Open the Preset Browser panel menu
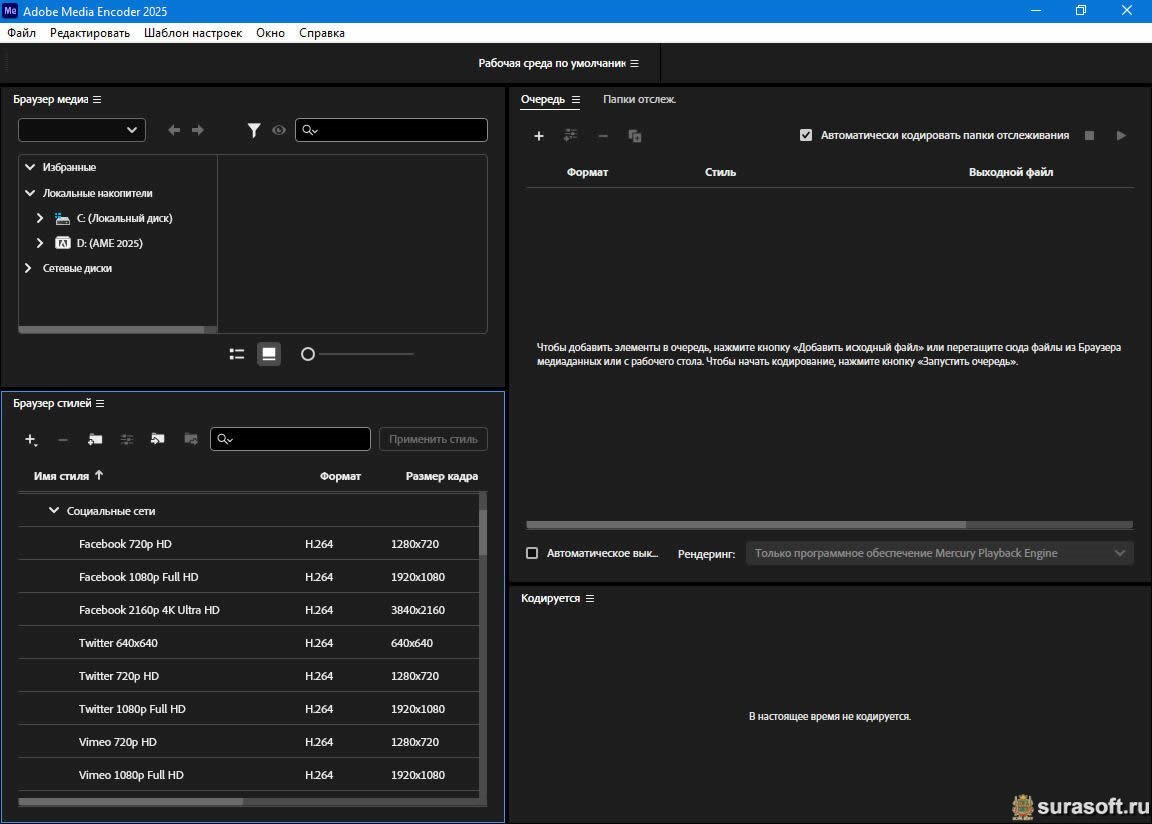Screen dimensions: 1152x824 pos(100,403)
